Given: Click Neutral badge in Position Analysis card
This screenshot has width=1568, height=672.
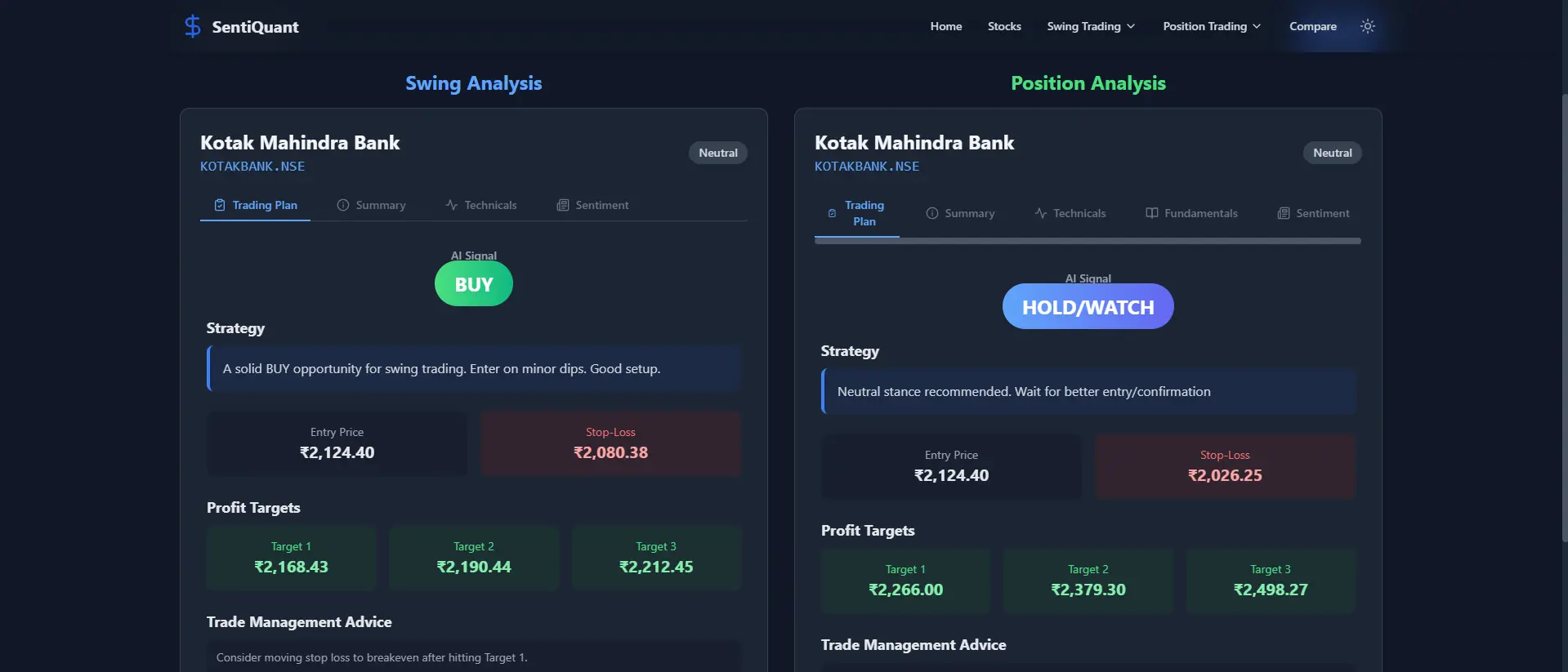Looking at the screenshot, I should coord(1333,153).
